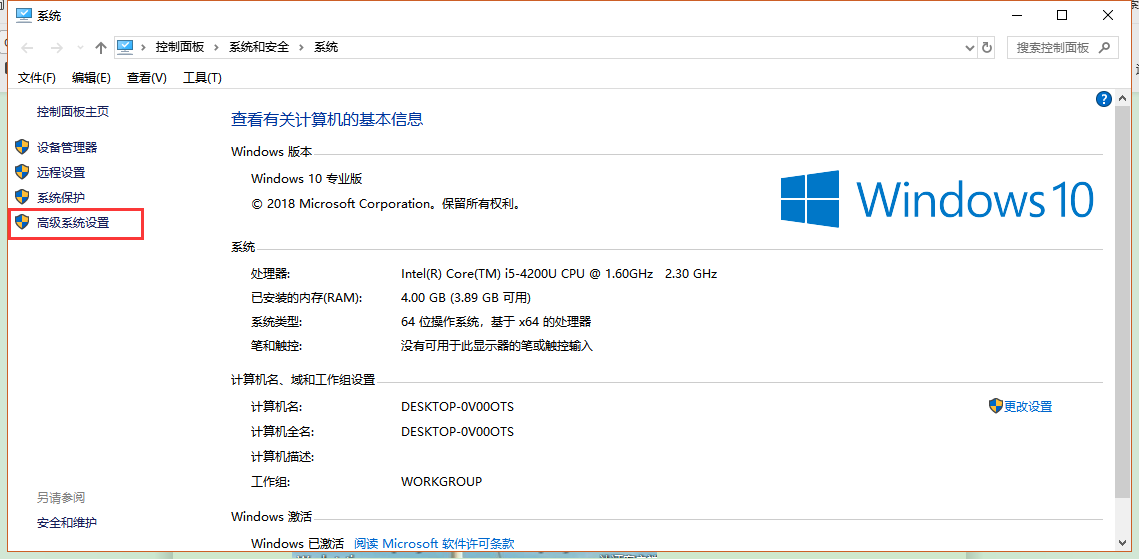Screen dimensions: 1139x559
Task: Click DESKTOP-0V00OTS beside 计算机全名
Action: click(458, 431)
